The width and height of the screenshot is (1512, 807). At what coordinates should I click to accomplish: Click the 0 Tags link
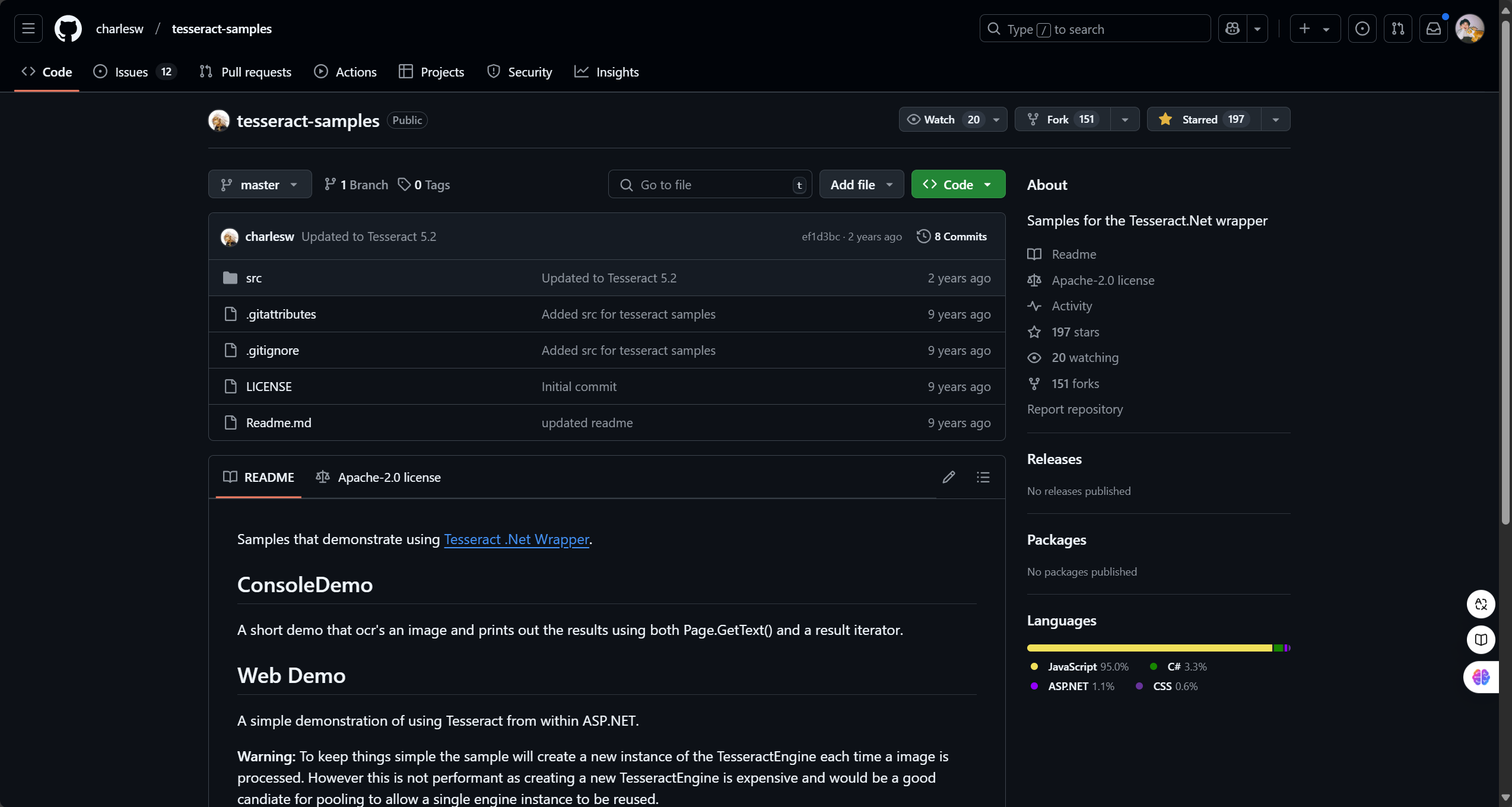(x=424, y=185)
